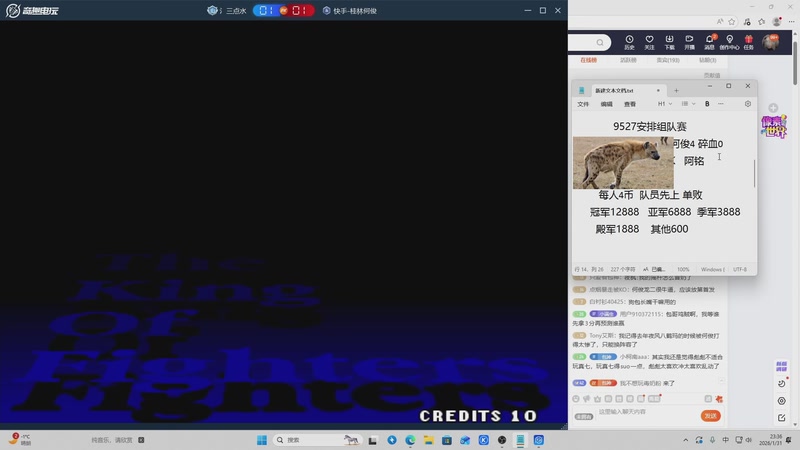Image resolution: width=800 pixels, height=450 pixels.
Task: Add a new tab in Notepad
Action: [x=676, y=90]
